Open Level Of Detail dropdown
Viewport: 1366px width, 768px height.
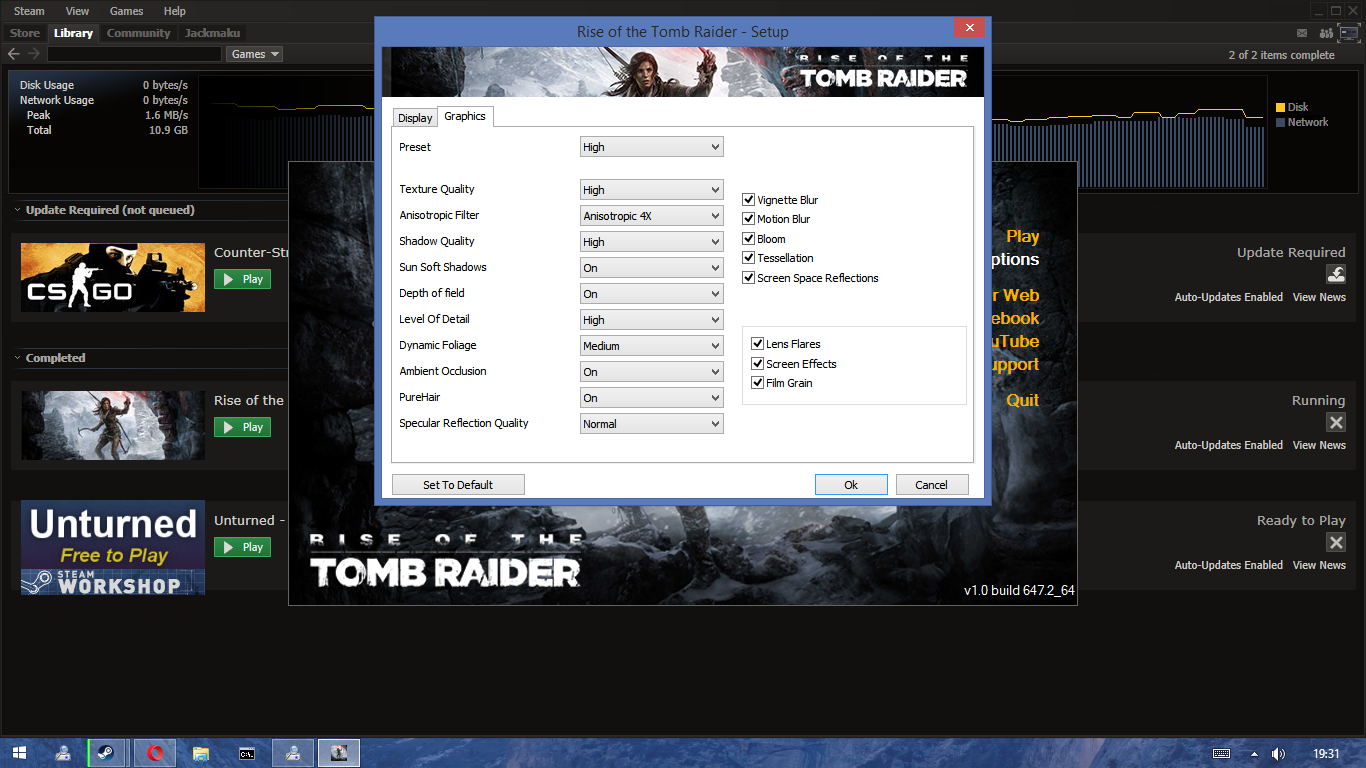pos(651,320)
